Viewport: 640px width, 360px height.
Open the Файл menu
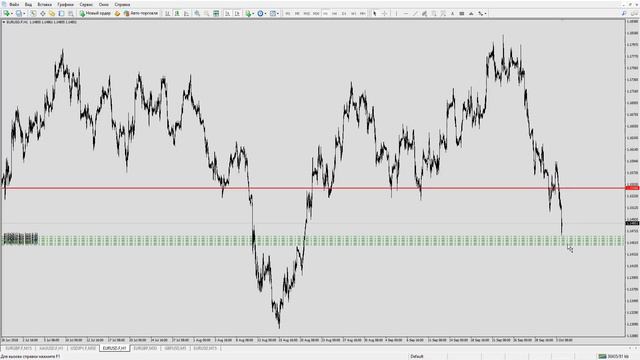(14, 4)
